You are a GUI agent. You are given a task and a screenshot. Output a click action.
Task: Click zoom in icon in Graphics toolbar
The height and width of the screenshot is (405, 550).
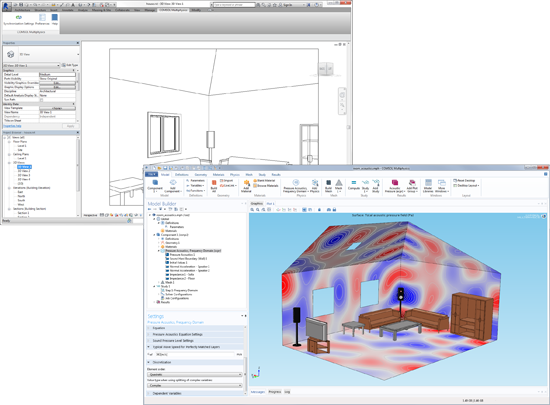(x=252, y=210)
